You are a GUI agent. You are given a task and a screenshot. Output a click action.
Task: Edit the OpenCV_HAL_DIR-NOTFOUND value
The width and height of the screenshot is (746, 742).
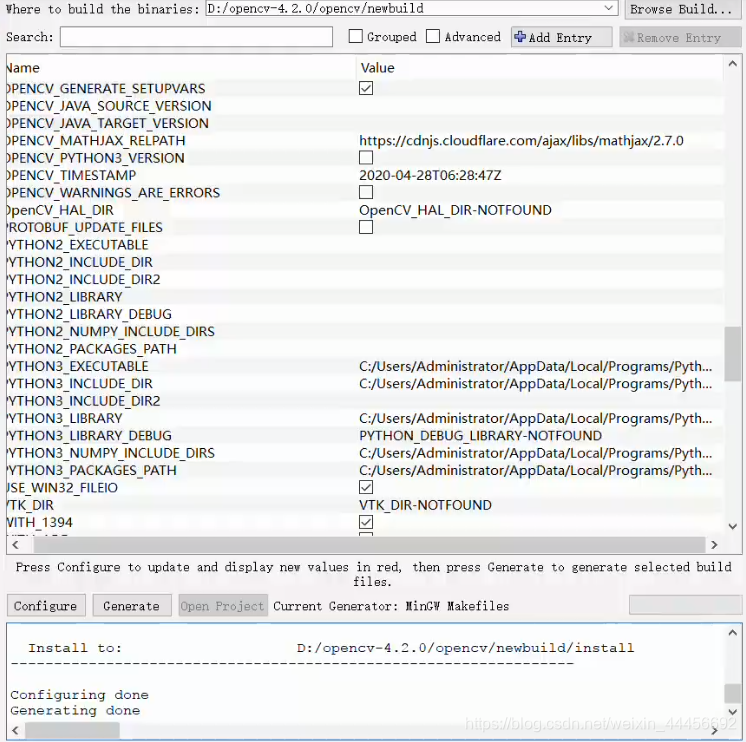[455, 210]
